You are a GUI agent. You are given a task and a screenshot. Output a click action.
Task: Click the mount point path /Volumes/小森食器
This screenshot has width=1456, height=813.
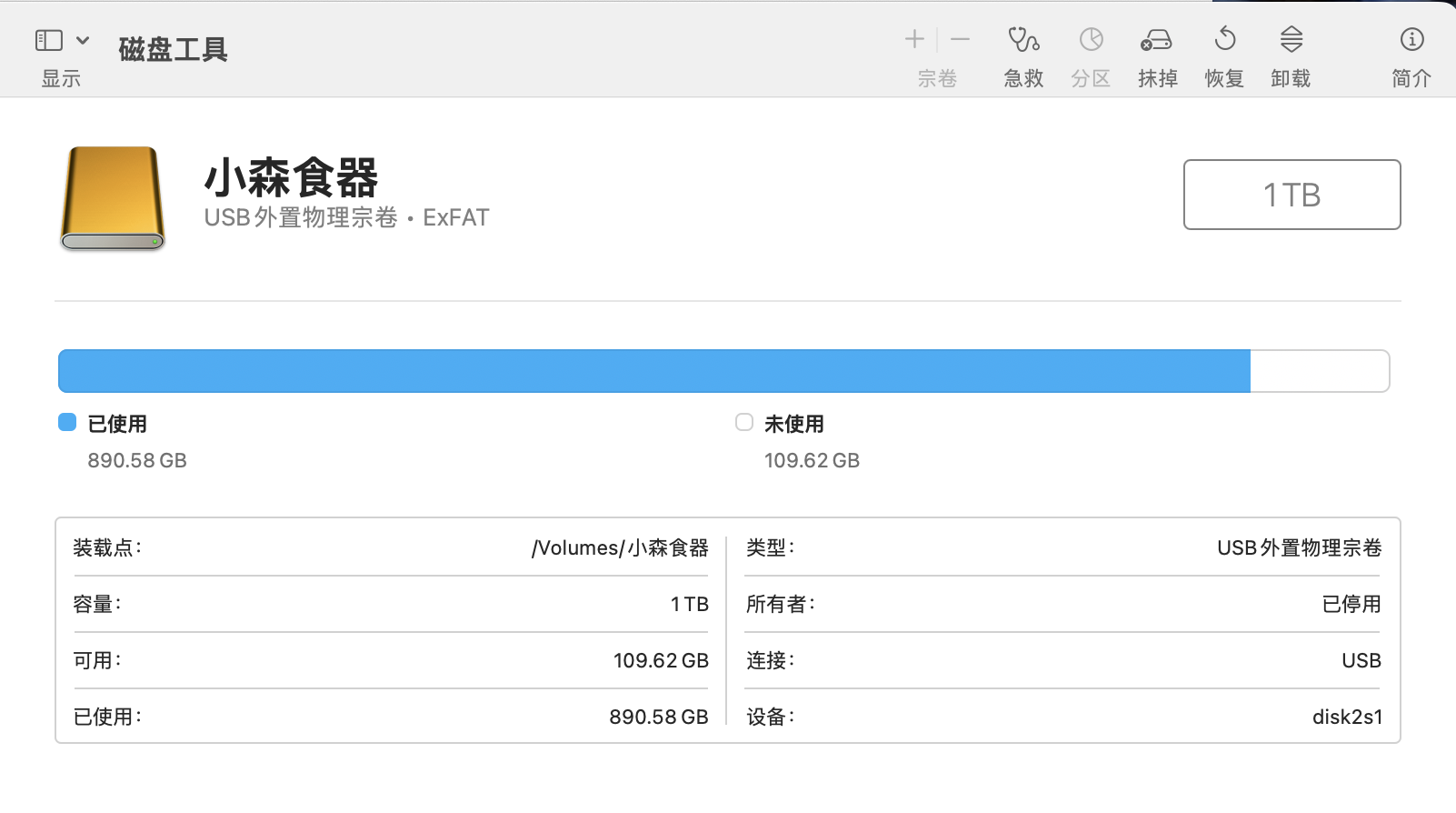pyautogui.click(x=620, y=547)
